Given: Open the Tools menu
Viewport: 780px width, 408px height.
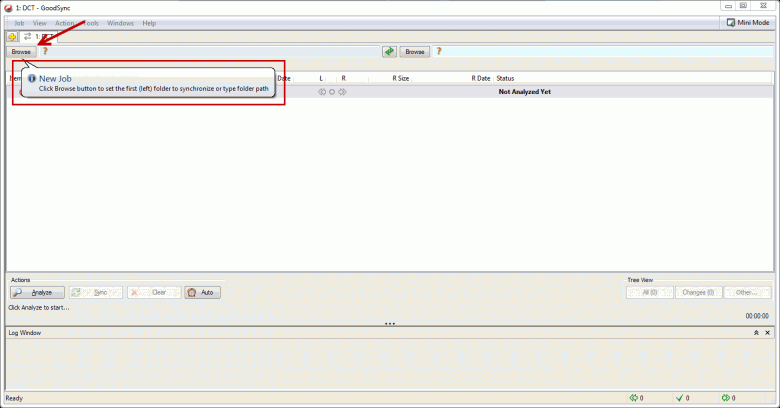Looking at the screenshot, I should click(x=91, y=23).
